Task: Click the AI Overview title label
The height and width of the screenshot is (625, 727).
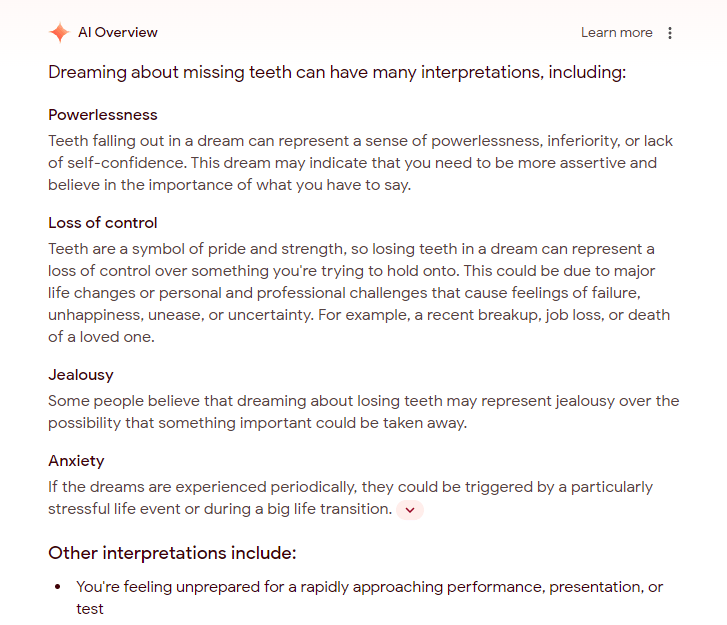Action: tap(118, 33)
